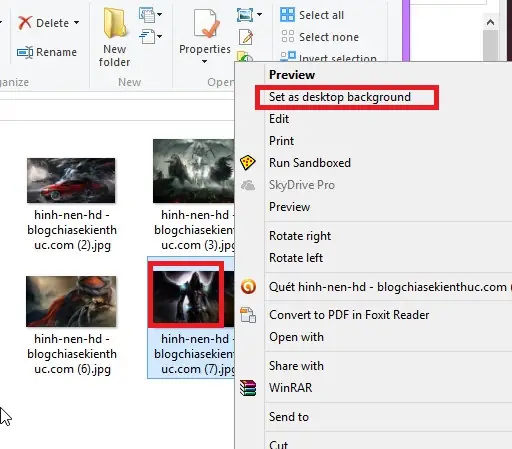Select the red car wallpaper thumbnail (2).jpg
Viewport: 512px width, 449px height.
click(71, 180)
